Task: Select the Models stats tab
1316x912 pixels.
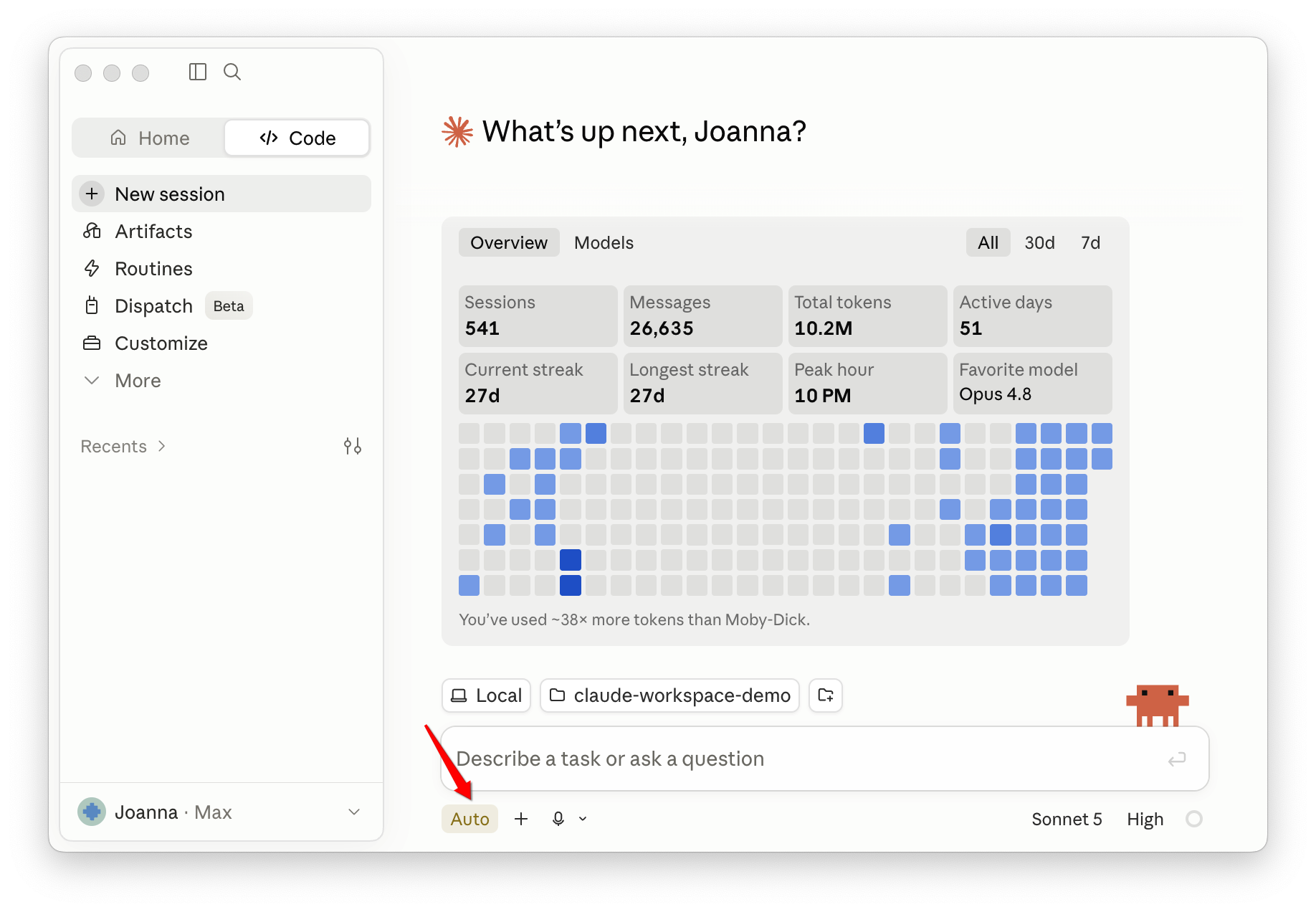Action: (x=604, y=243)
